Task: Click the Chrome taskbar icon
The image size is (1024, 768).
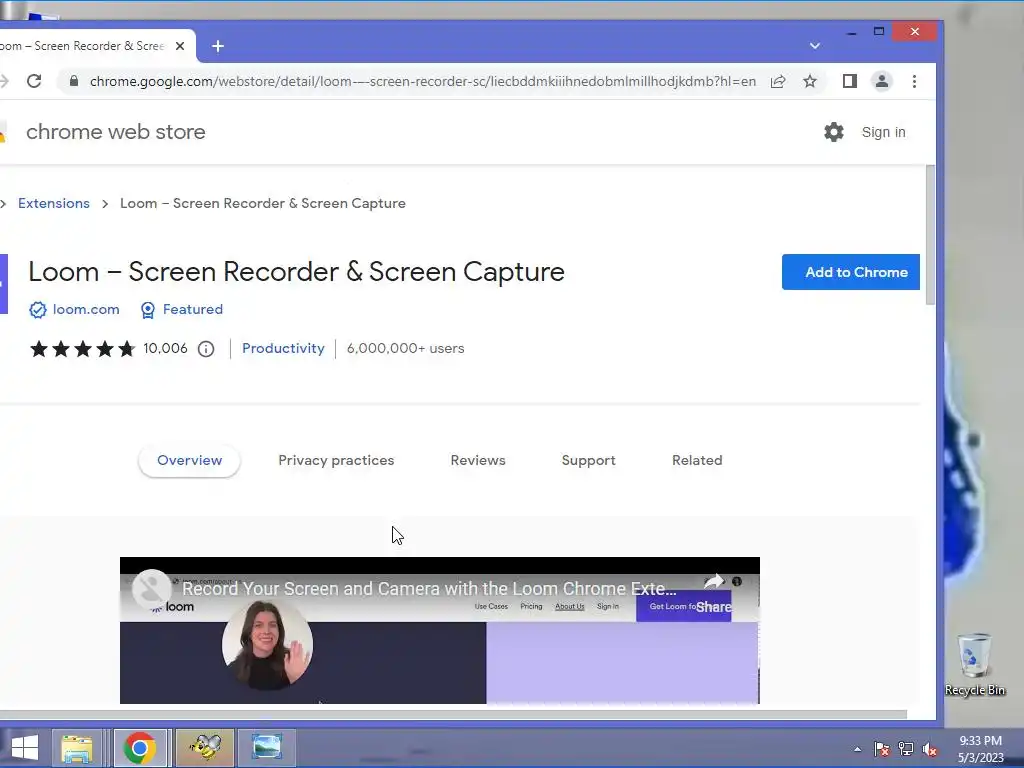Action: point(139,748)
